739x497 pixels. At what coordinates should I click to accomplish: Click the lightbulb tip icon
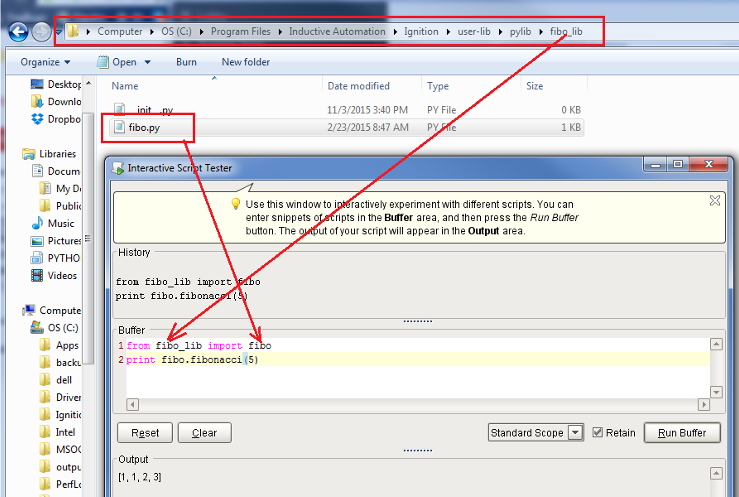(235, 204)
